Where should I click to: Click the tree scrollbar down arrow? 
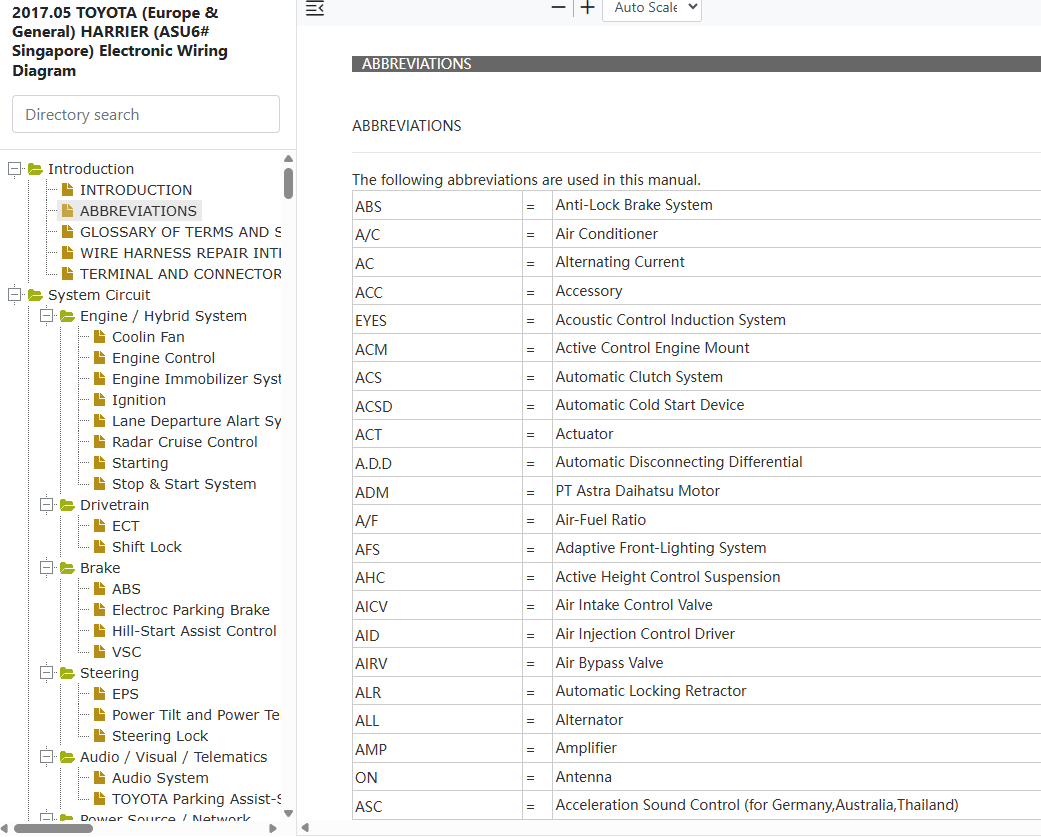pyautogui.click(x=288, y=813)
